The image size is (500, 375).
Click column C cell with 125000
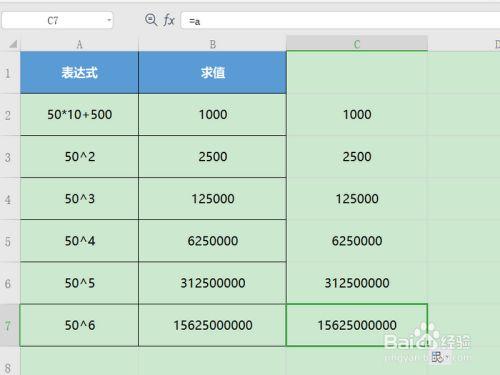(x=357, y=199)
